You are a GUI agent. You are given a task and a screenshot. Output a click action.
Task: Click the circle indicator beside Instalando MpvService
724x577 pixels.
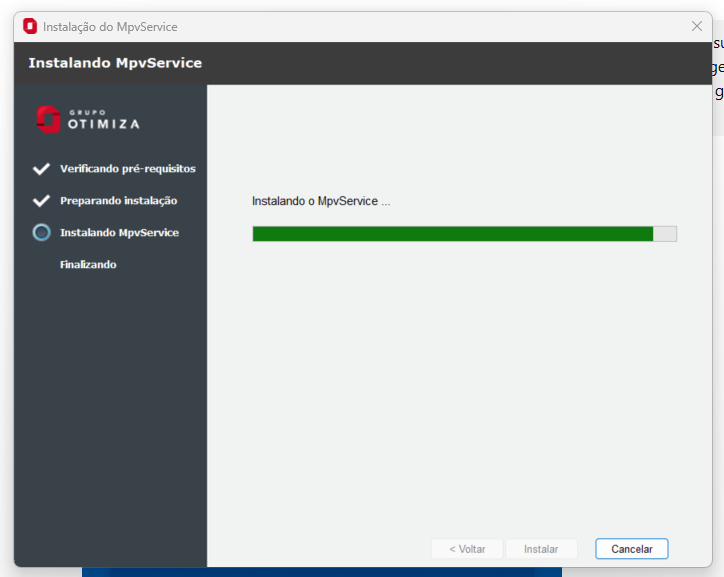tap(42, 232)
